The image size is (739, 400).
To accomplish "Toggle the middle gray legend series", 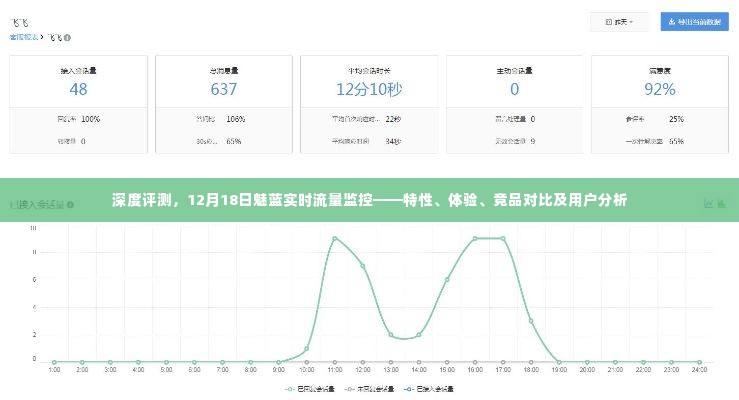I will [x=370, y=389].
